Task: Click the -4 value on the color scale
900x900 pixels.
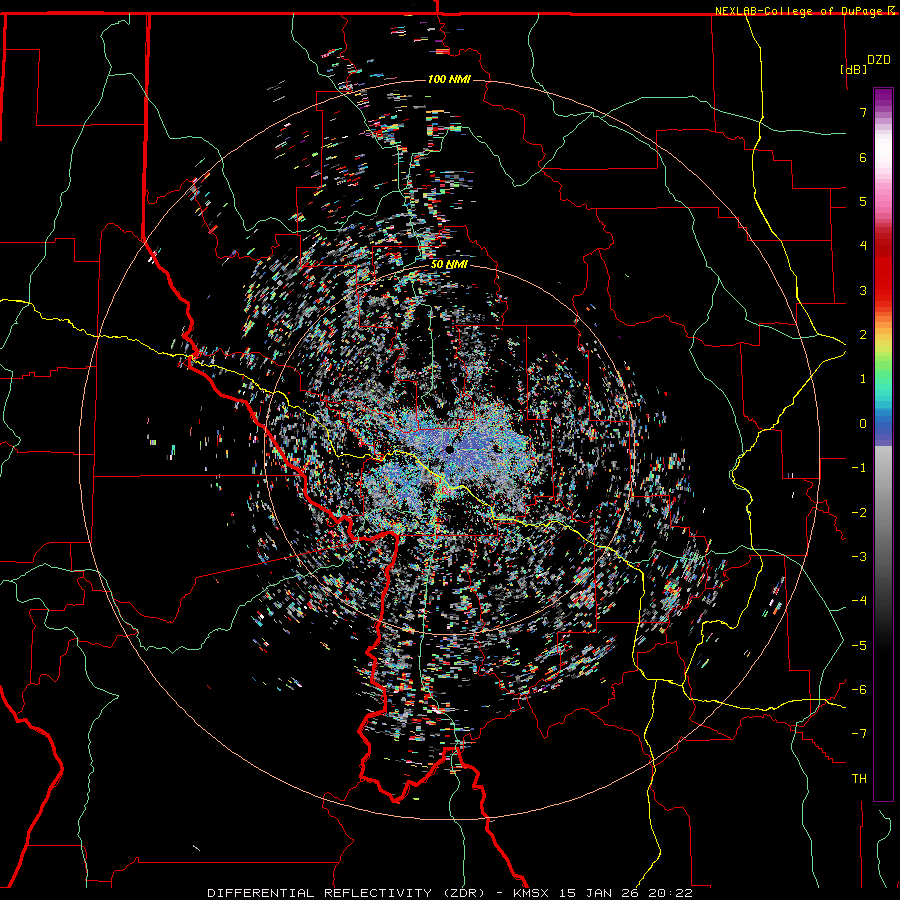Action: coord(859,601)
